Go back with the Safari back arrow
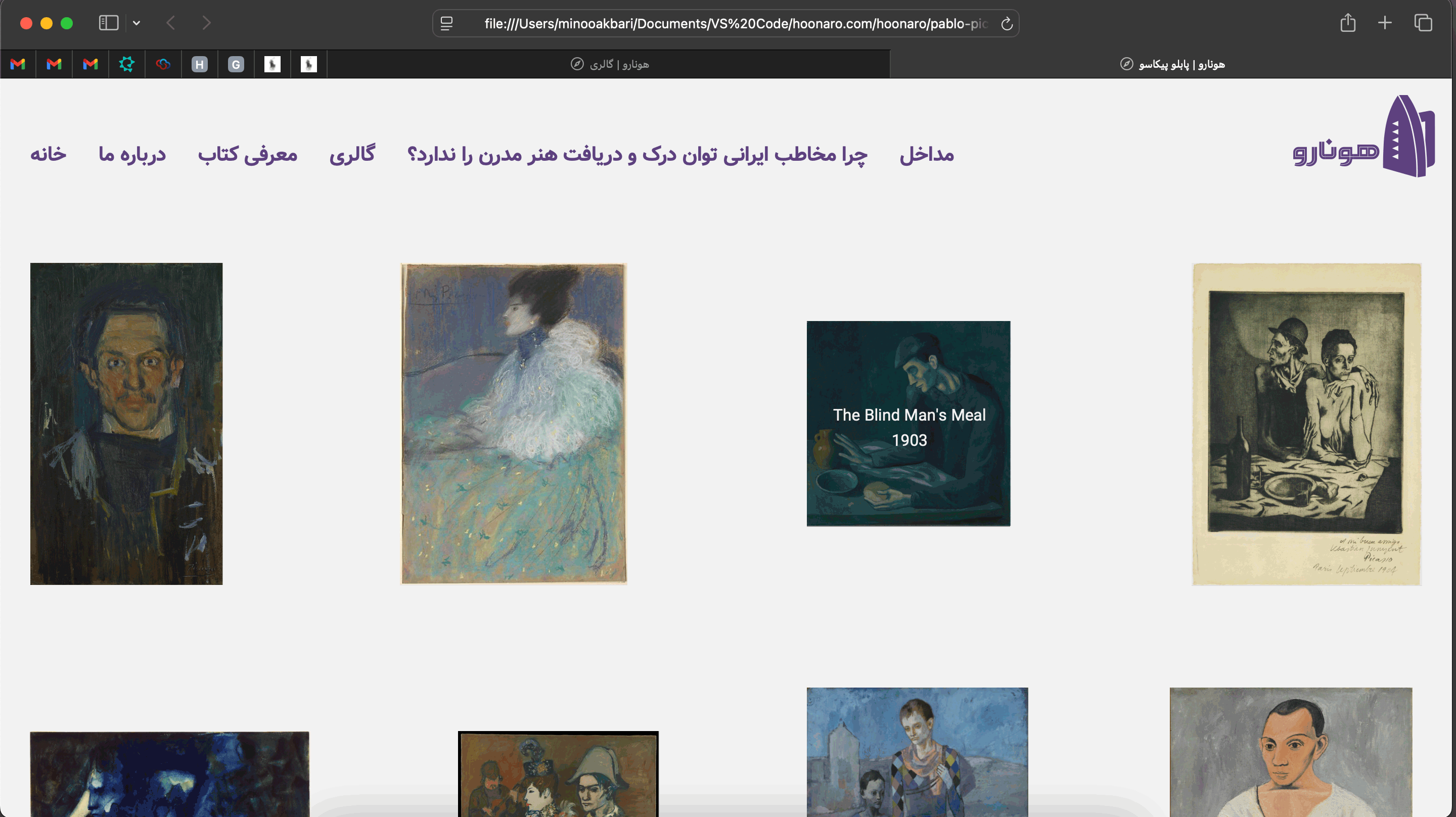1456x817 pixels. pos(171,23)
